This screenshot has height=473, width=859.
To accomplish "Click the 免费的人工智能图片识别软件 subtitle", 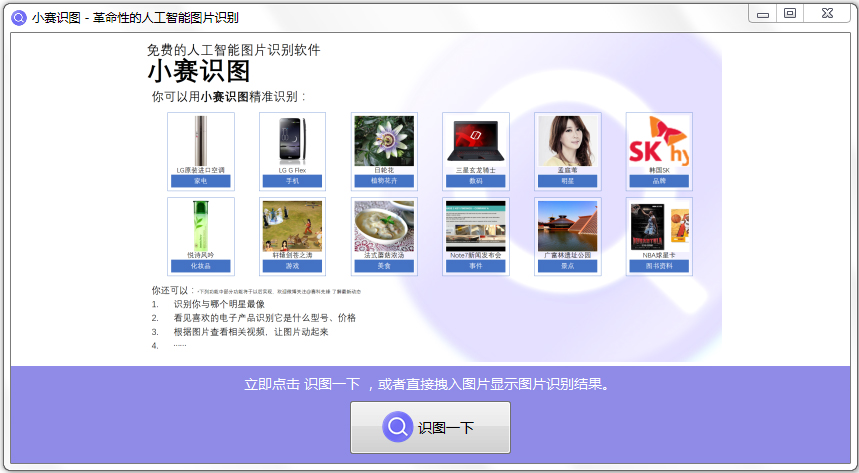I will tap(233, 50).
